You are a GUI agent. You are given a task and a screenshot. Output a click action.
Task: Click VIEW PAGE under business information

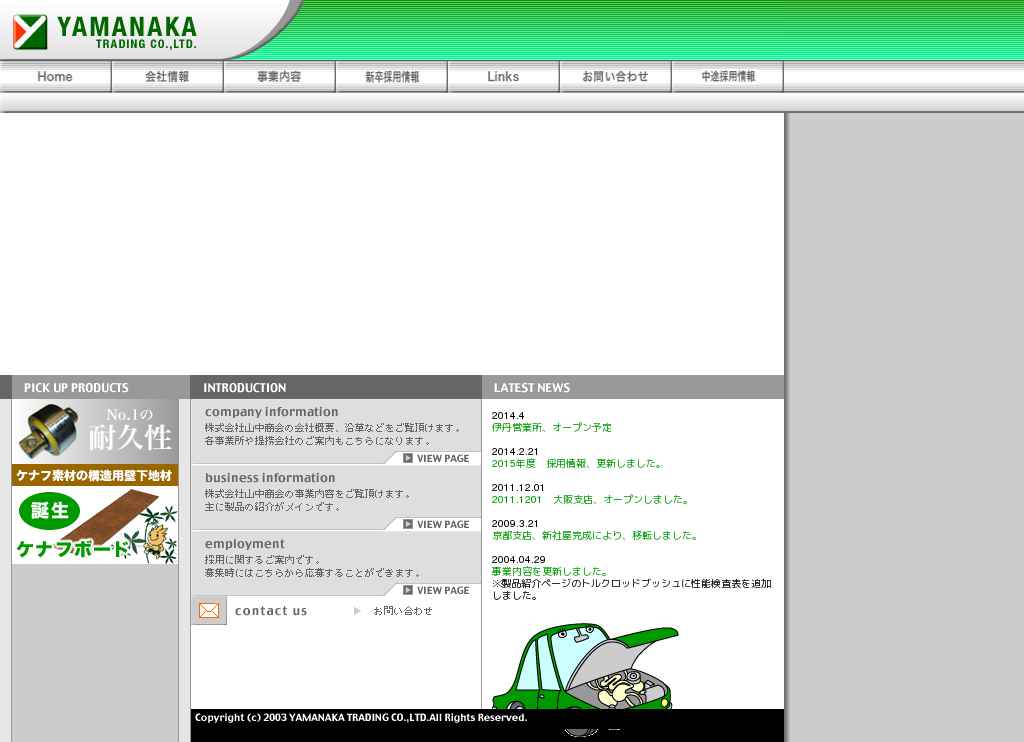pos(436,525)
